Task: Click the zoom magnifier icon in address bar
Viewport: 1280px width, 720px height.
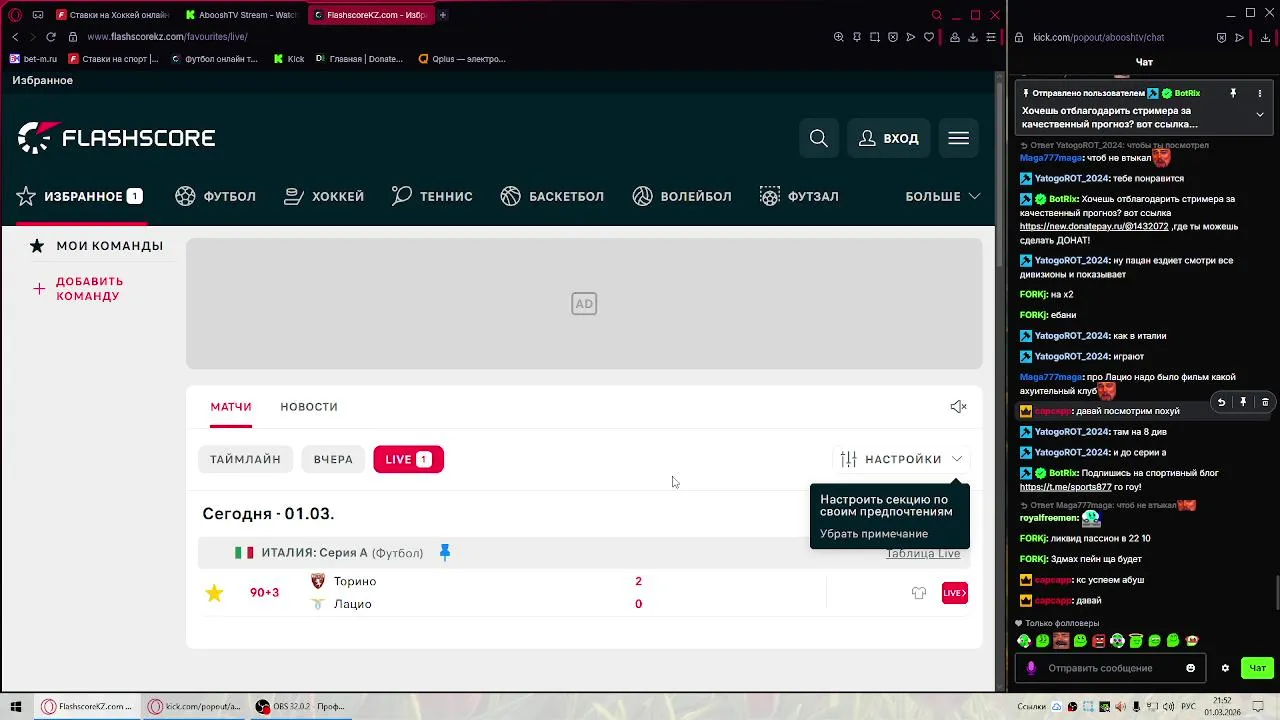Action: point(838,37)
